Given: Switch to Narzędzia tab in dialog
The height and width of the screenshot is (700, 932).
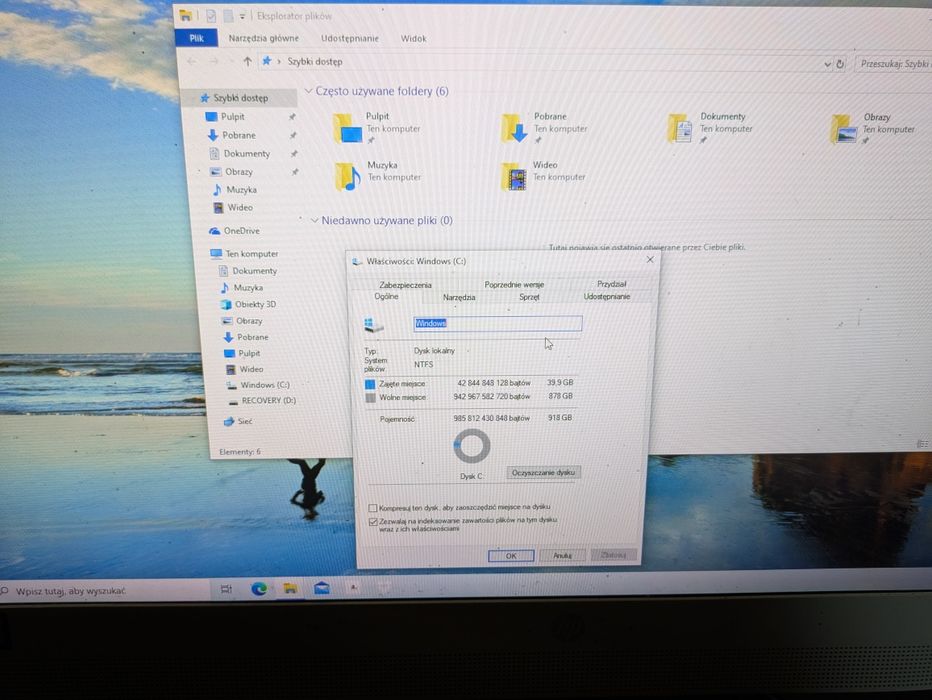Looking at the screenshot, I should pos(459,297).
